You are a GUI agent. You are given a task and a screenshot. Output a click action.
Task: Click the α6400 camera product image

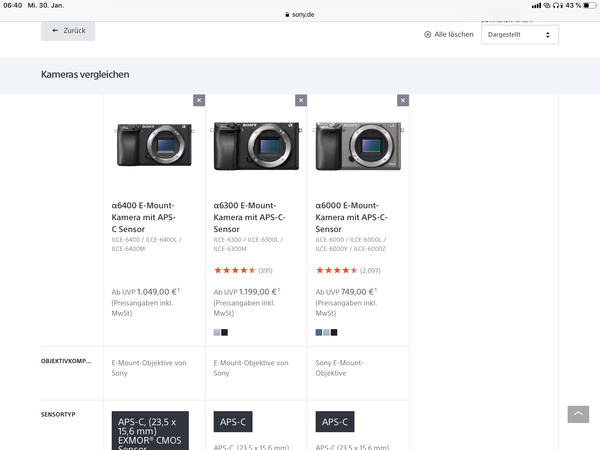tap(154, 145)
